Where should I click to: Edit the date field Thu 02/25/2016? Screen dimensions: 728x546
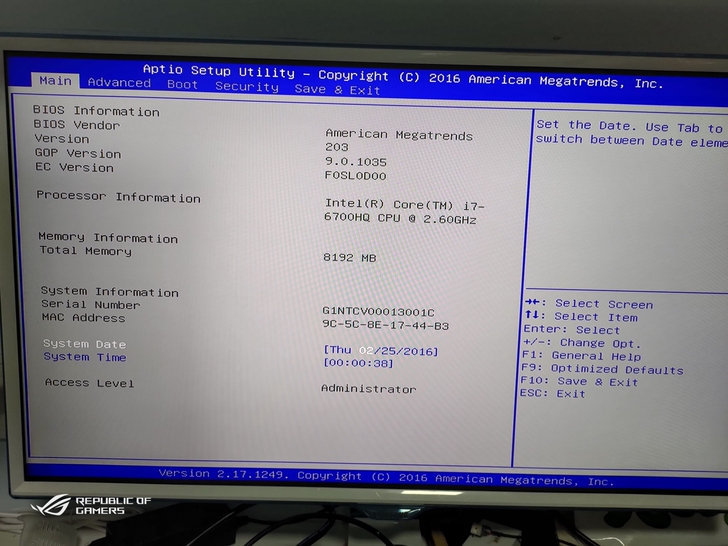(x=381, y=351)
